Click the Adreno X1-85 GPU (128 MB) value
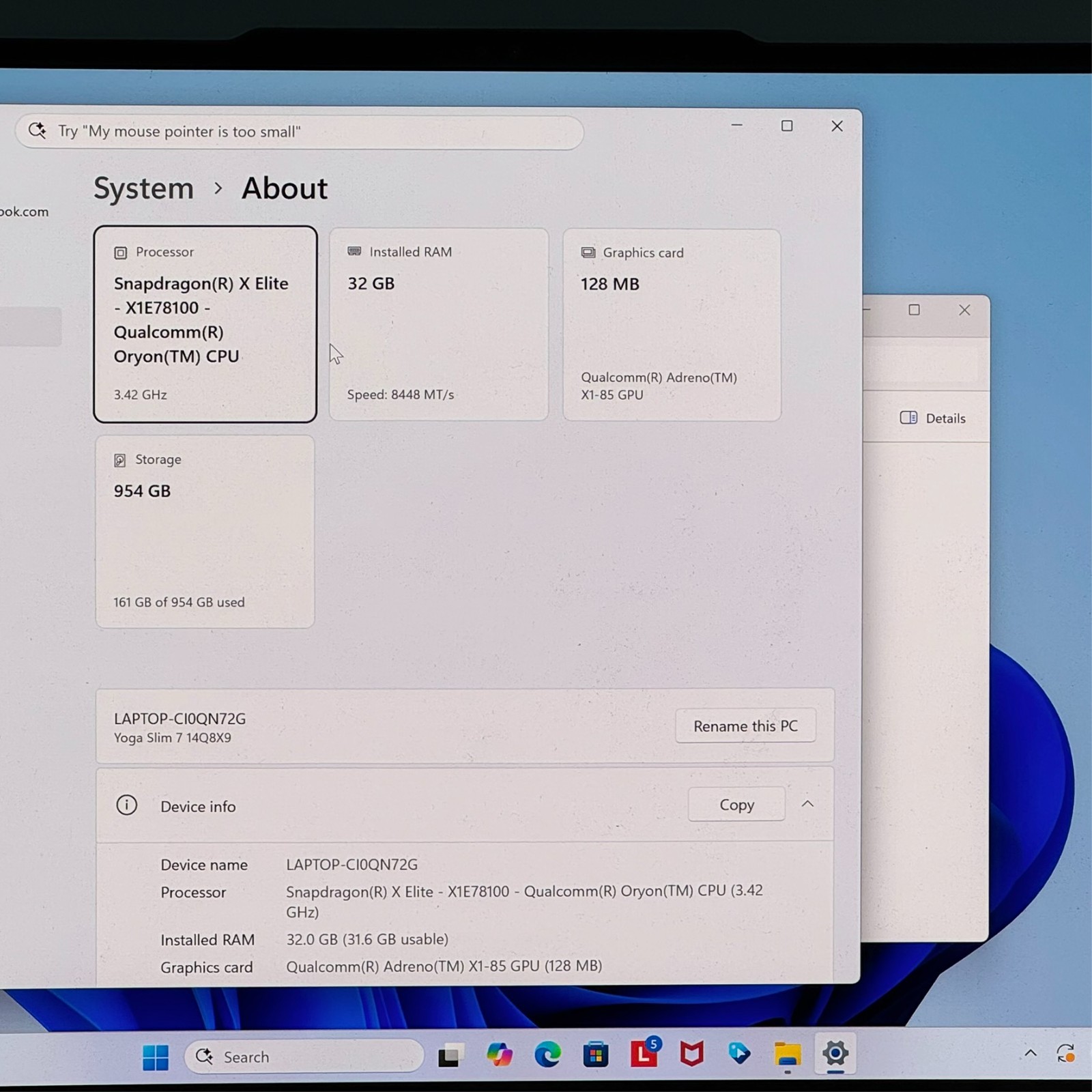Viewport: 1092px width, 1092px height. pos(444,966)
